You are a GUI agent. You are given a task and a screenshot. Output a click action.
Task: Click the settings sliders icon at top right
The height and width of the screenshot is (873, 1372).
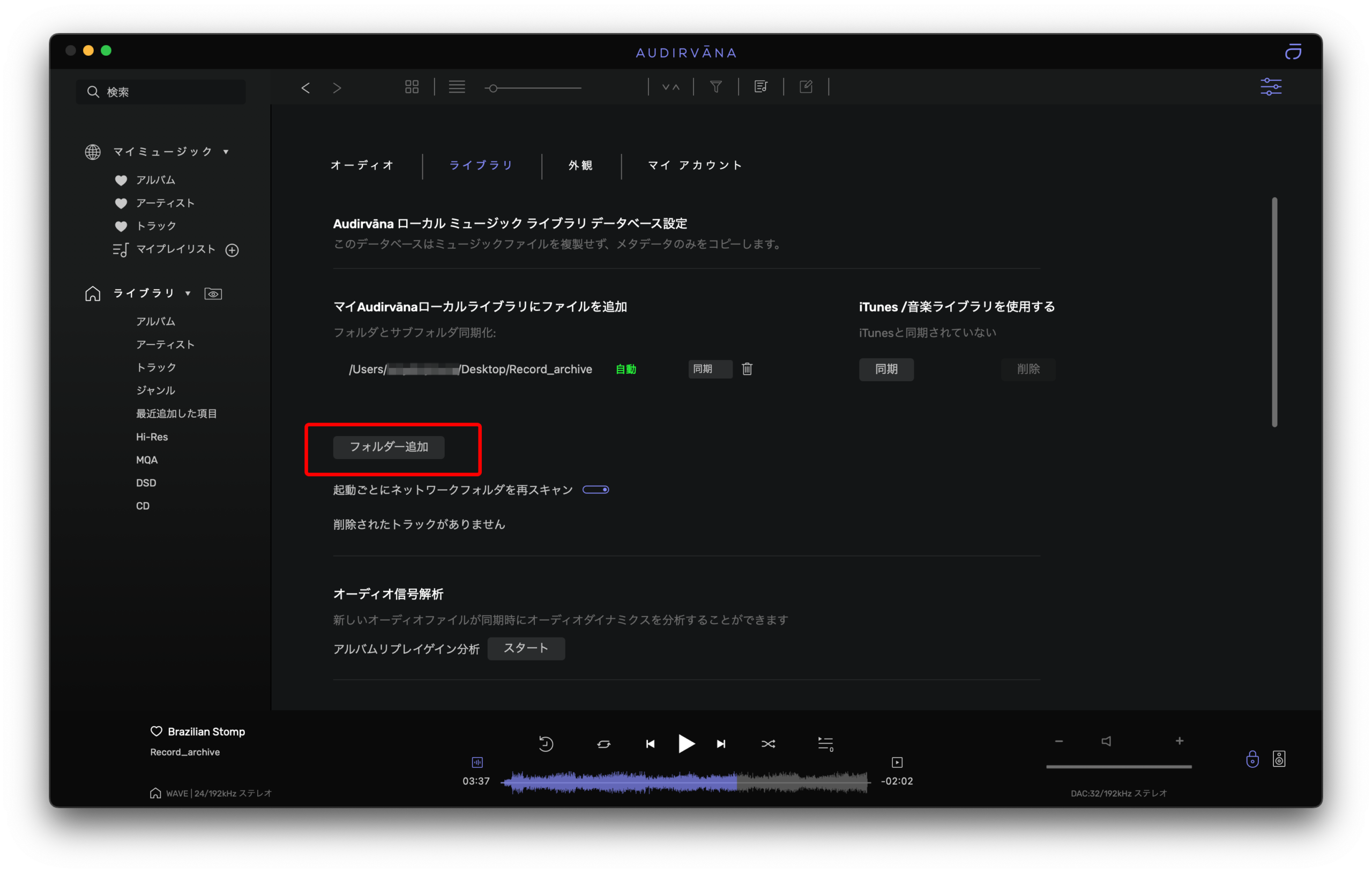tap(1271, 87)
